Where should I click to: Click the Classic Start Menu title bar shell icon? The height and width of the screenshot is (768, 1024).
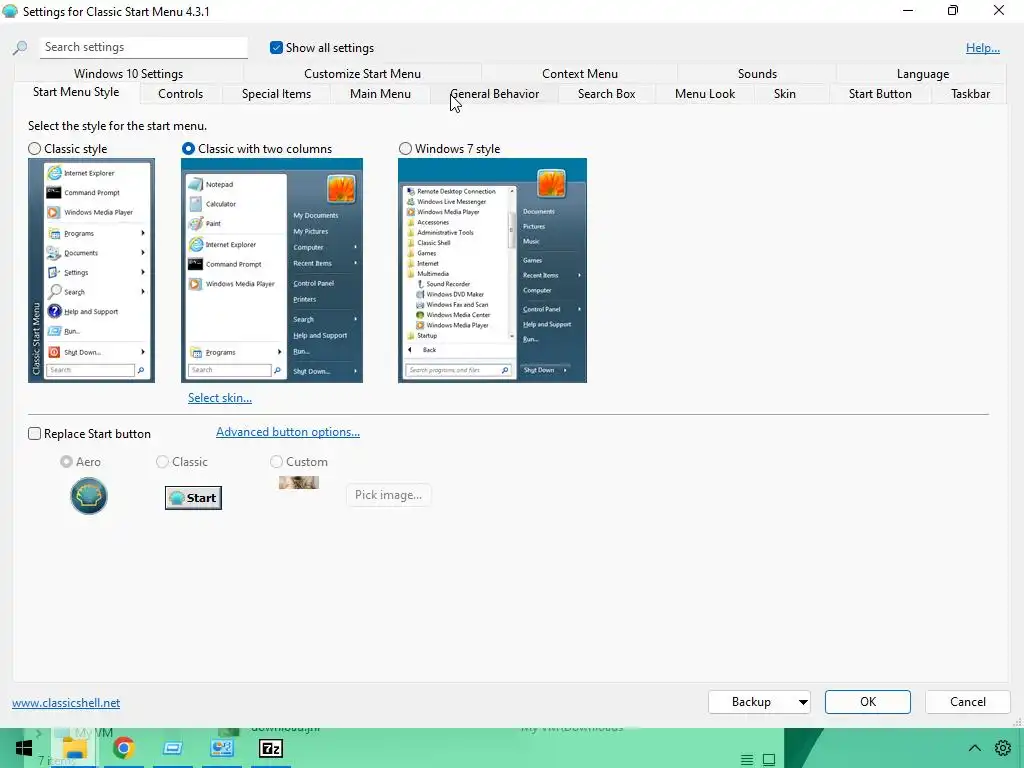[10, 11]
